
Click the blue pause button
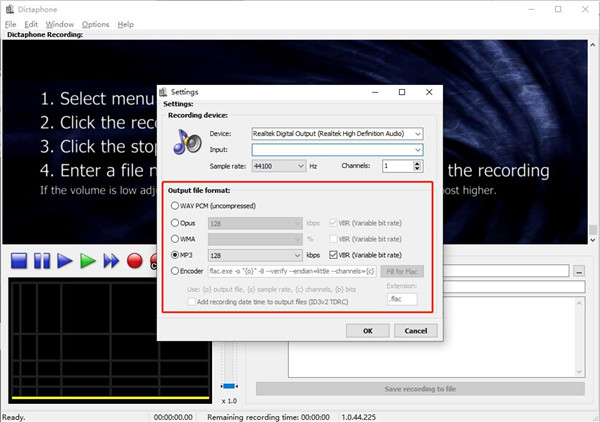42,261
